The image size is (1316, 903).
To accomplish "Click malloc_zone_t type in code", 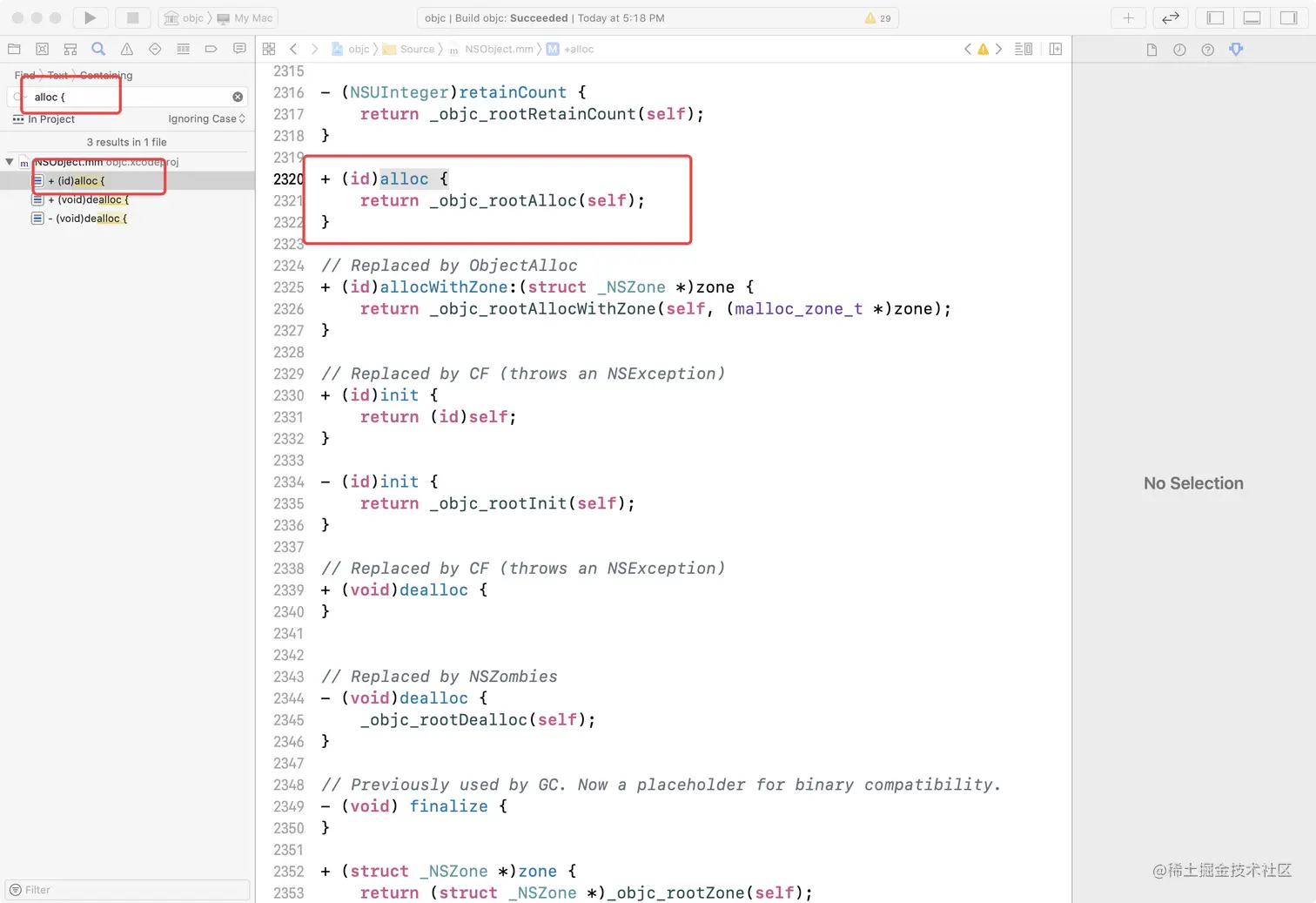I will [799, 309].
